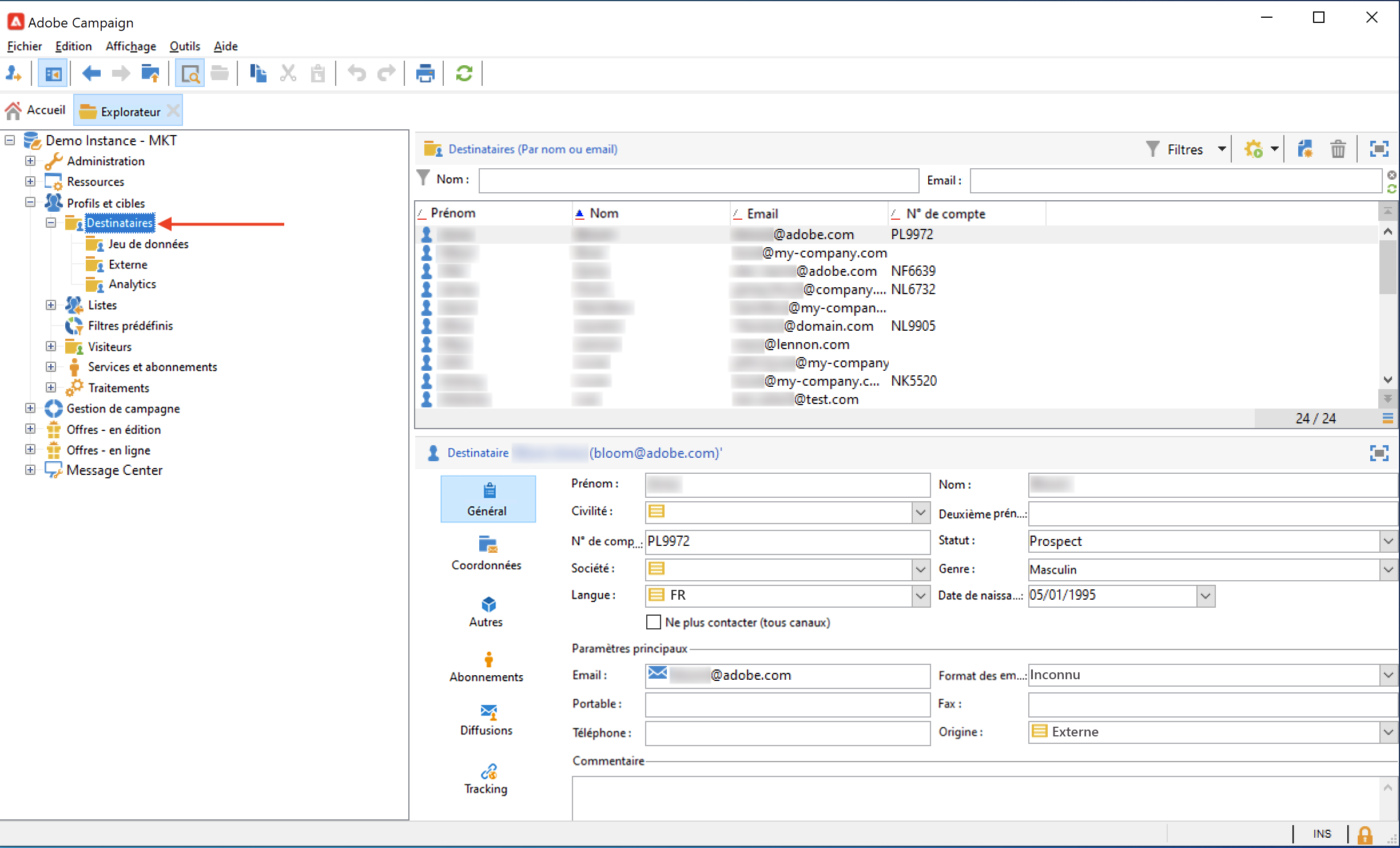Screen dimensions: 1400x848
Task: Expand the Administration tree node
Action: tap(30, 161)
